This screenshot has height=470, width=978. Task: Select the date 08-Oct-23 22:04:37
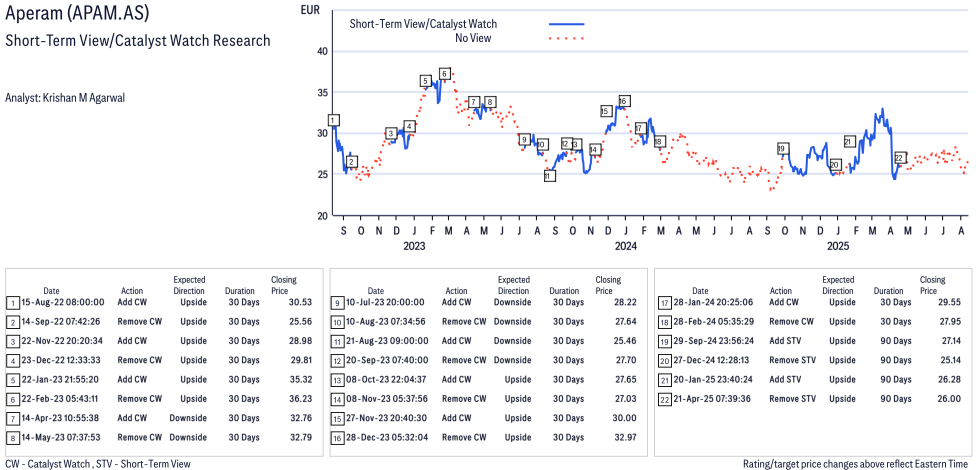pyautogui.click(x=388, y=380)
